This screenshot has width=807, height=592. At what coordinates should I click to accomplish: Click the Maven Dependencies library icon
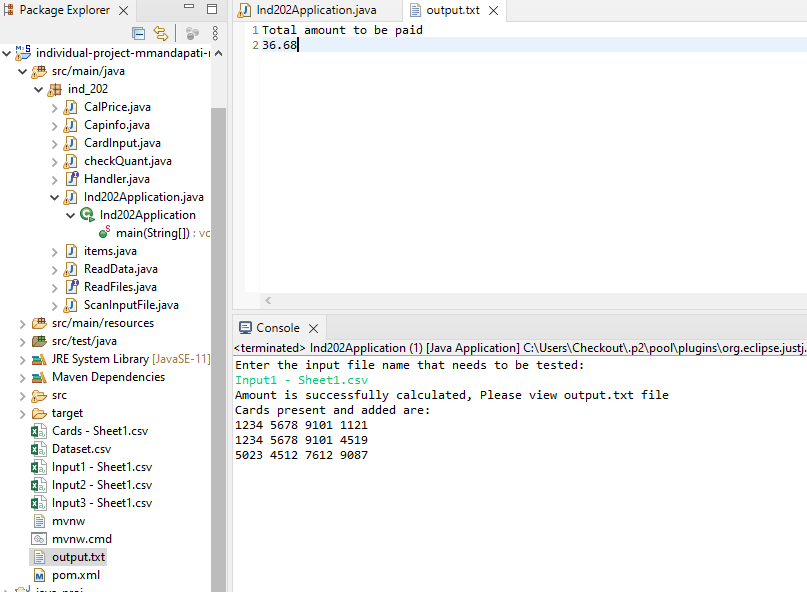(x=39, y=377)
